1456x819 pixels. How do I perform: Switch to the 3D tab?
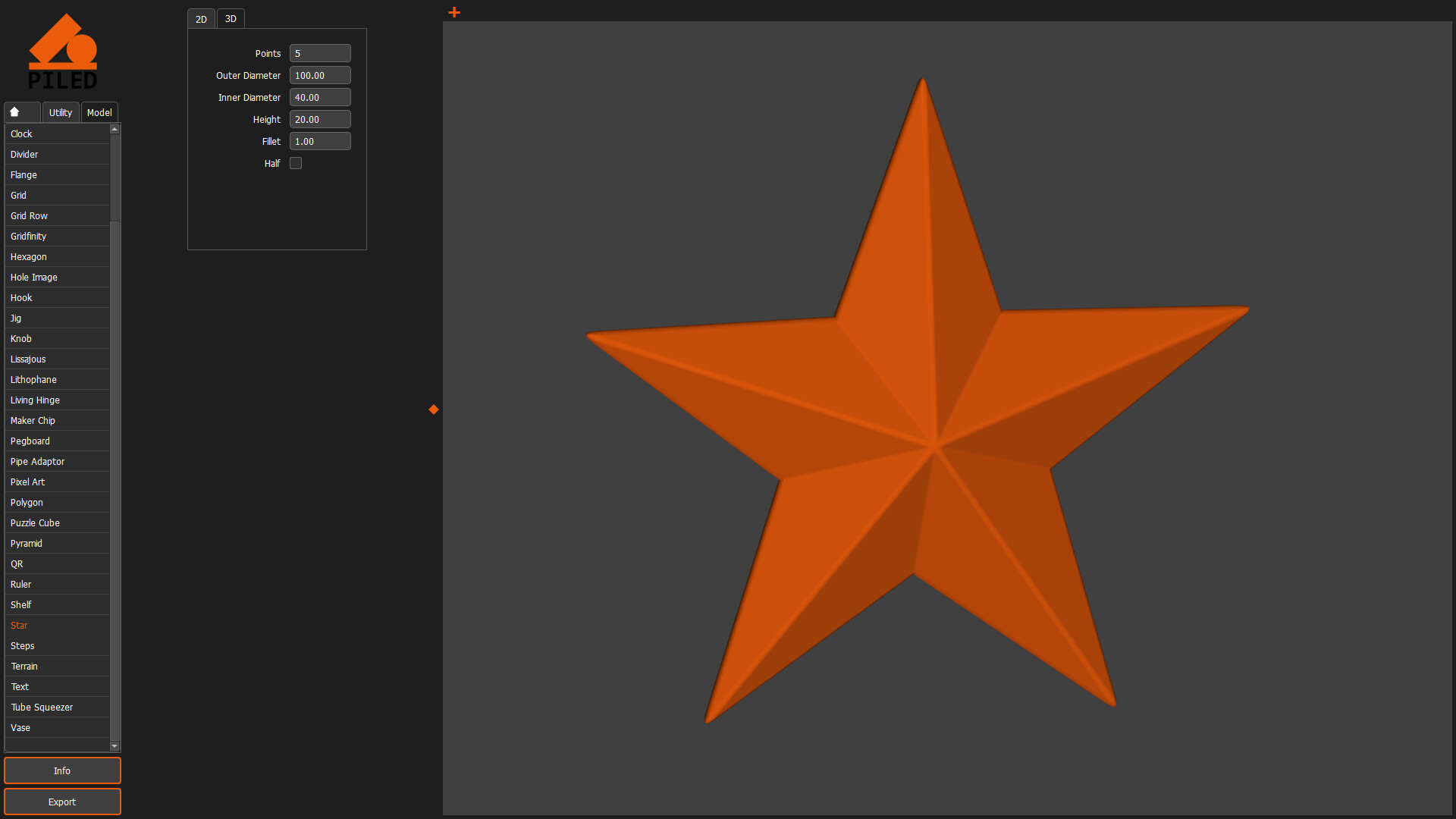tap(231, 19)
